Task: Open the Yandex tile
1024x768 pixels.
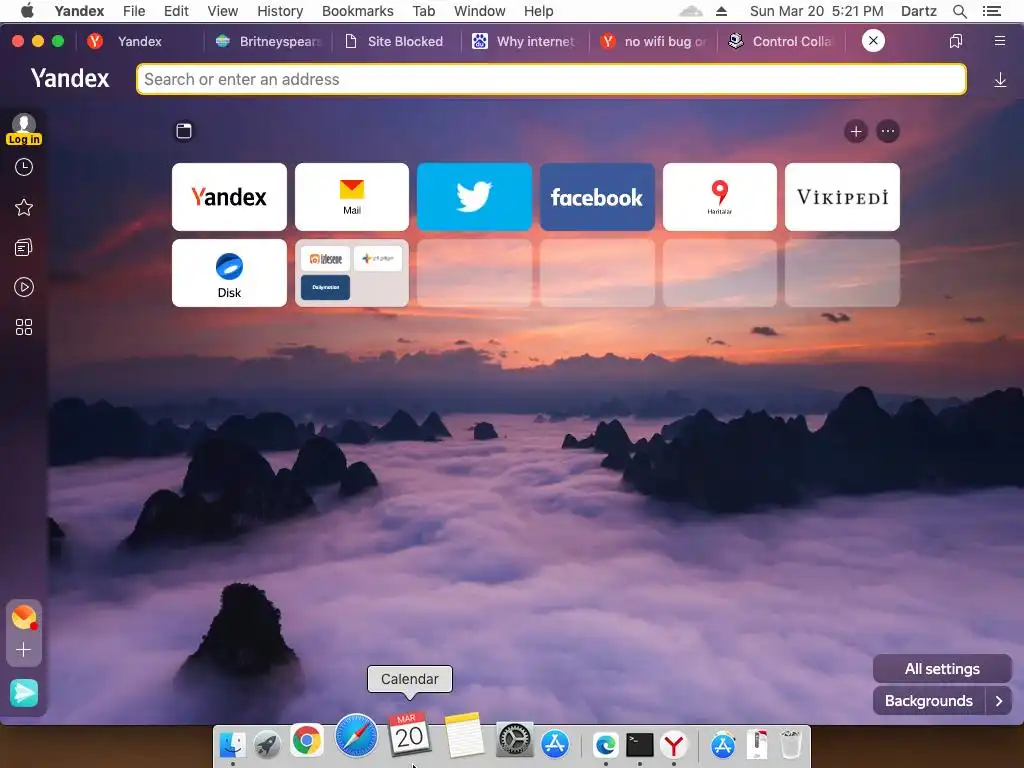Action: (229, 197)
